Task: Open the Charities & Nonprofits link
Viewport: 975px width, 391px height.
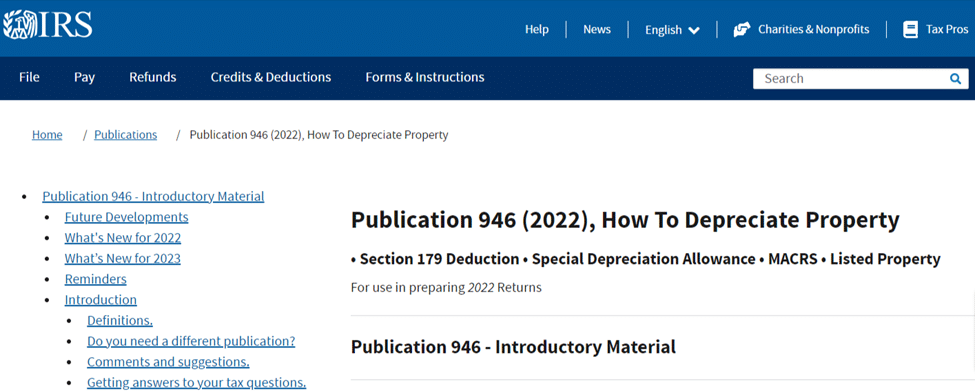Action: coord(813,29)
